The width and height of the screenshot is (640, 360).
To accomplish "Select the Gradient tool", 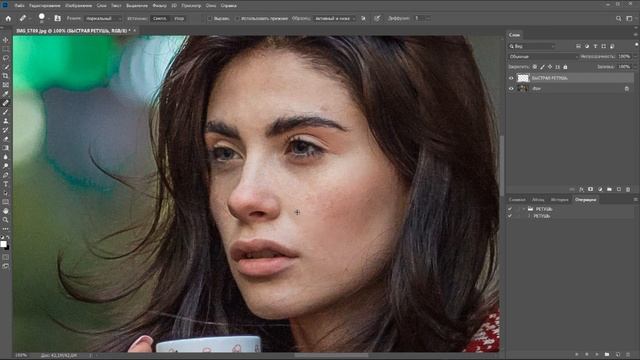I will point(5,148).
